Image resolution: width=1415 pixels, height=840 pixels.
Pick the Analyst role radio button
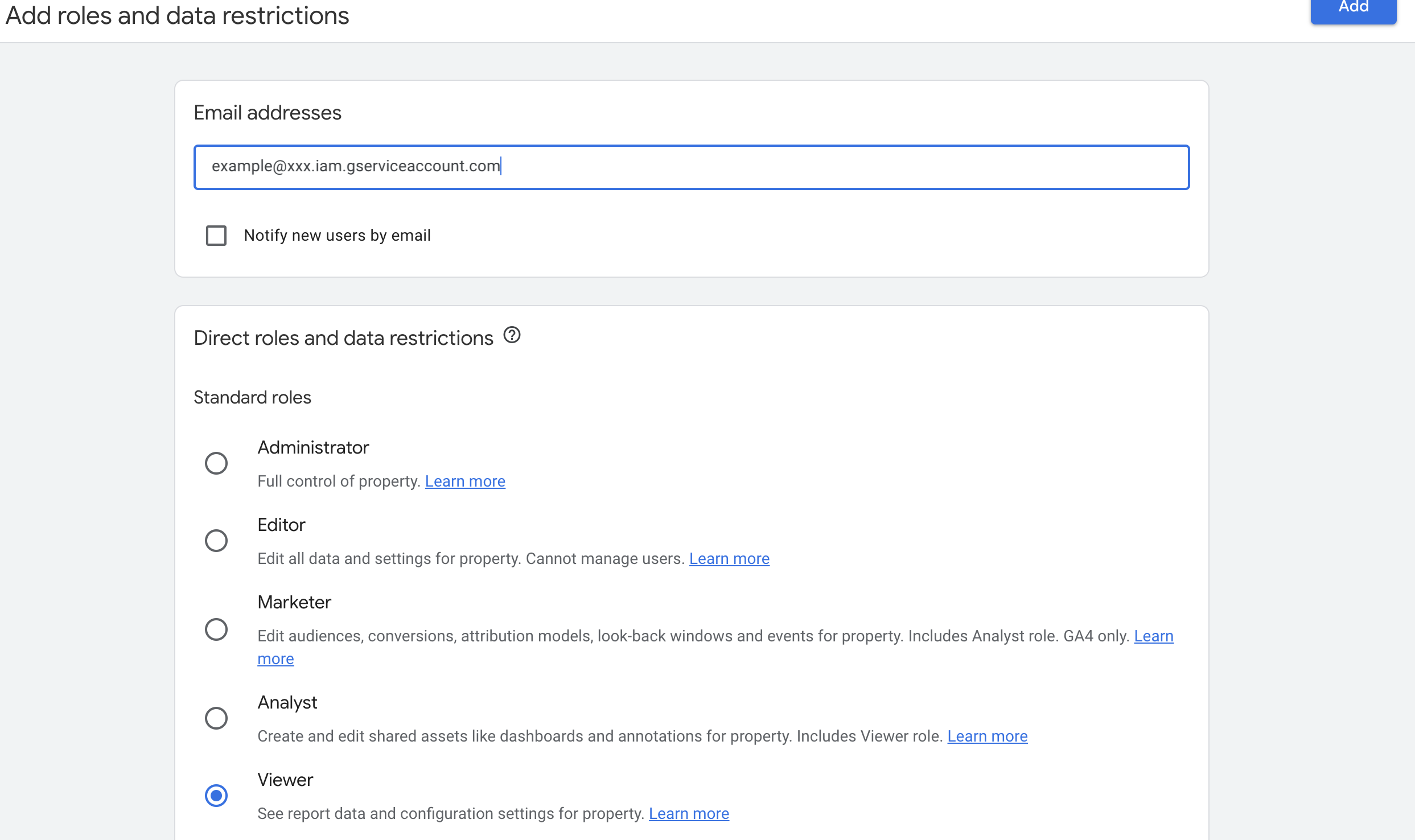pos(216,718)
